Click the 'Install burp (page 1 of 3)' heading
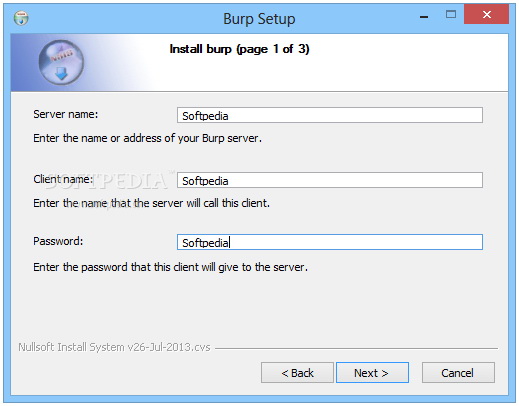Viewport: 519px width, 406px height. [x=239, y=49]
